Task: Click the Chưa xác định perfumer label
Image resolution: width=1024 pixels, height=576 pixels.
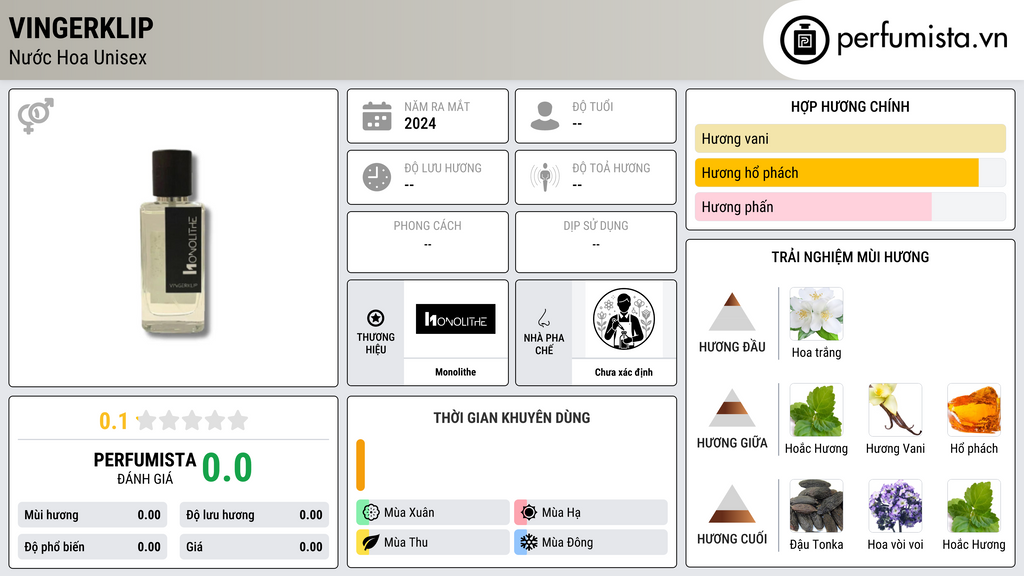Action: point(624,372)
